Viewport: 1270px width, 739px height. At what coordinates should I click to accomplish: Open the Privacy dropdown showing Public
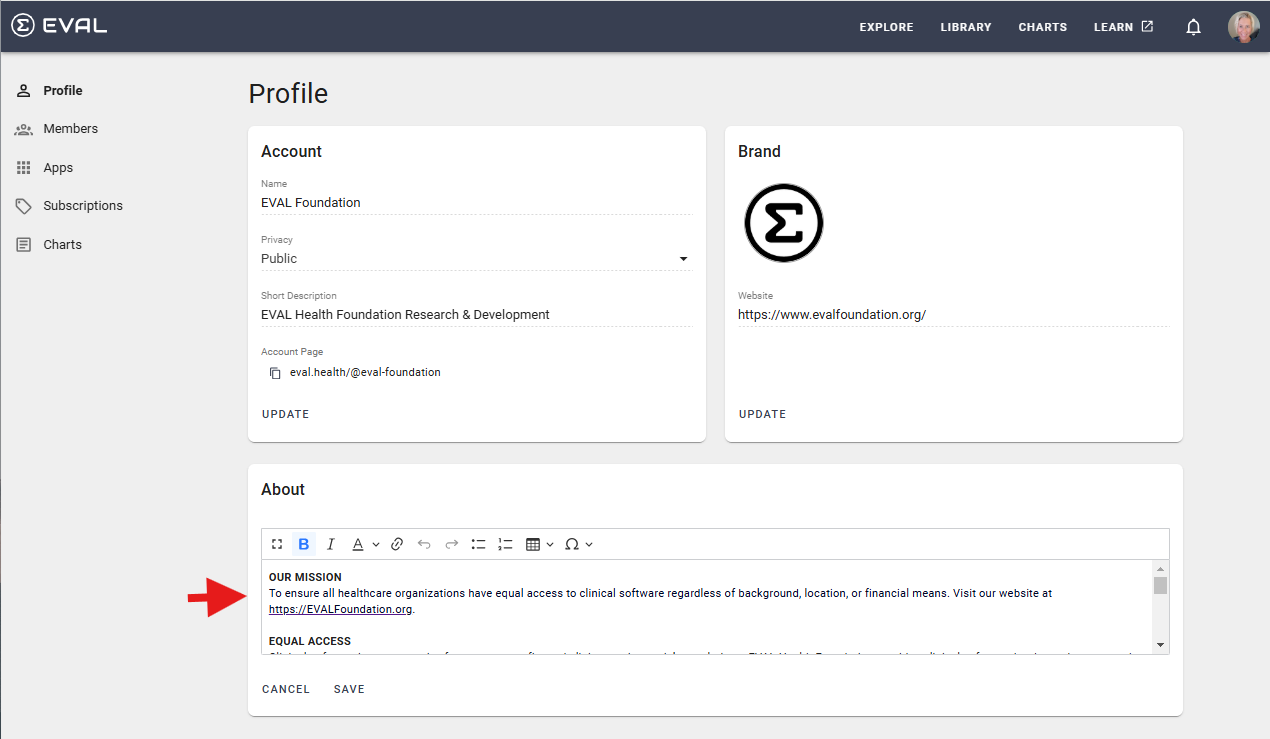pos(476,258)
